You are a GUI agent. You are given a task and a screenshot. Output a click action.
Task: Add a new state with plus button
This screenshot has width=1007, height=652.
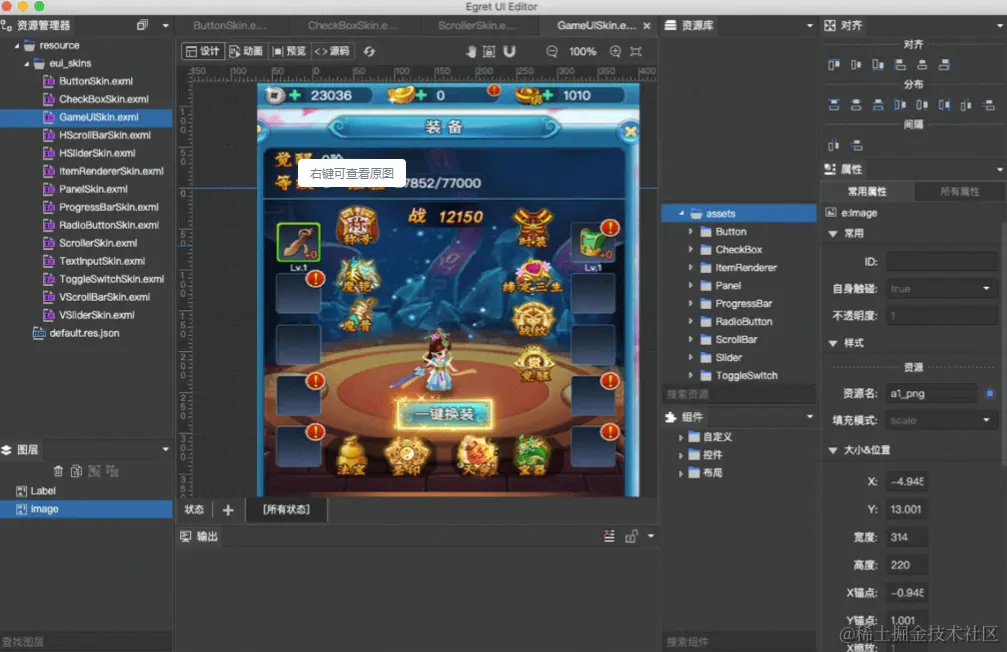[x=228, y=510]
